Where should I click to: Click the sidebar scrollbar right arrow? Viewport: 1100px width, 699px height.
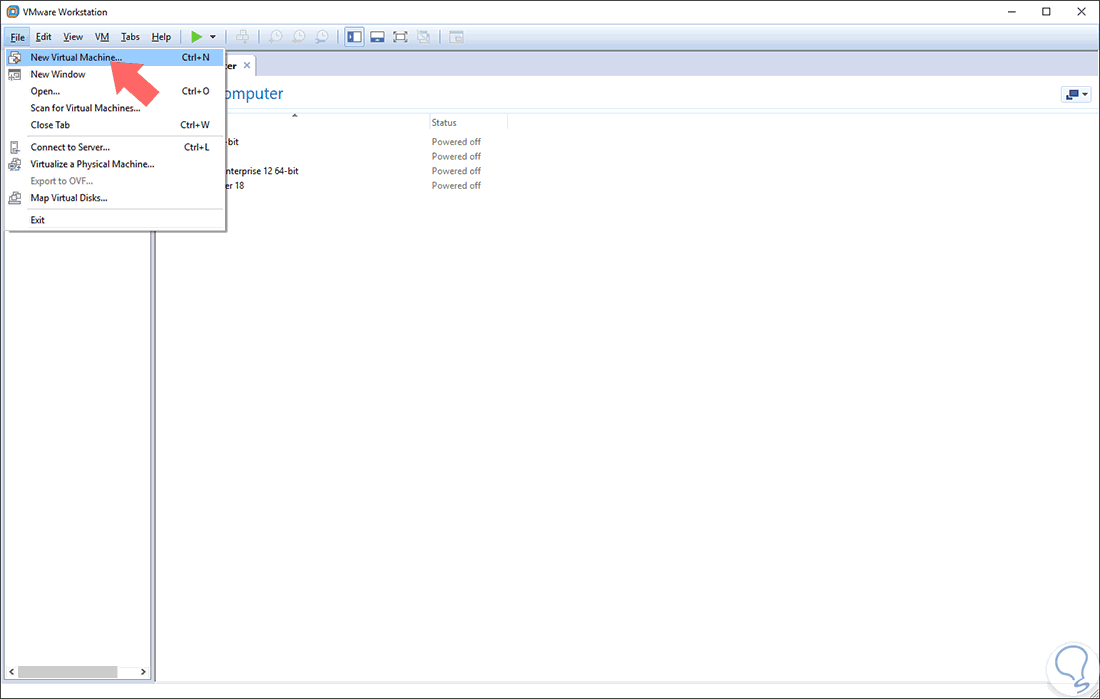(x=142, y=671)
